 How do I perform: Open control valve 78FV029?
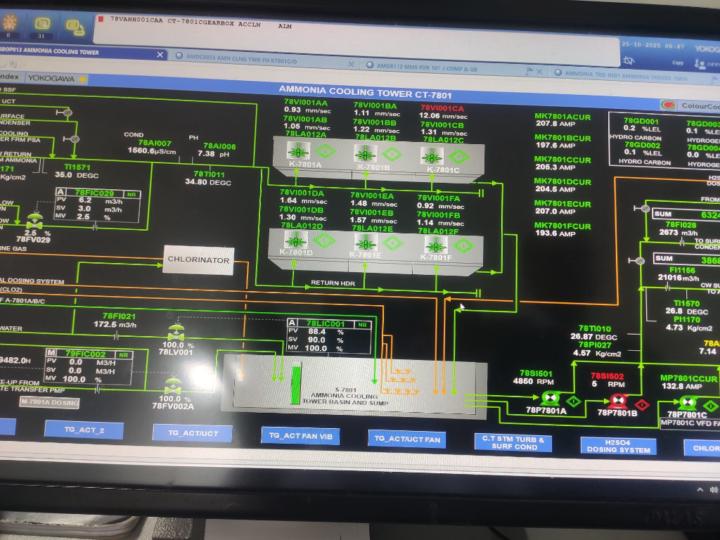(x=34, y=222)
